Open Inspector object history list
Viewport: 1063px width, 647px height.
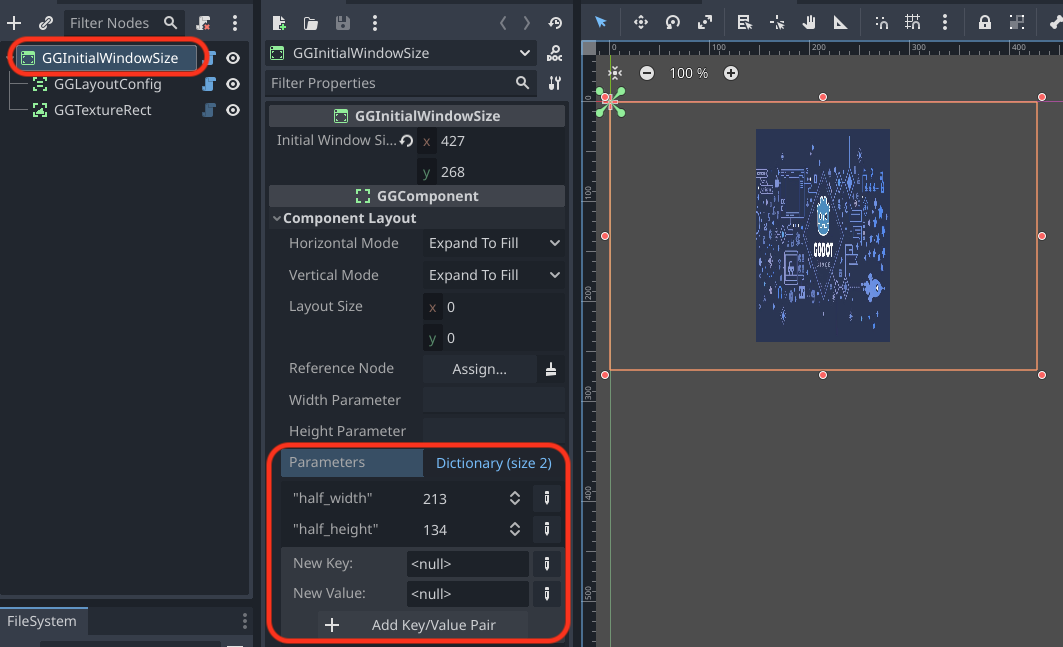click(555, 23)
